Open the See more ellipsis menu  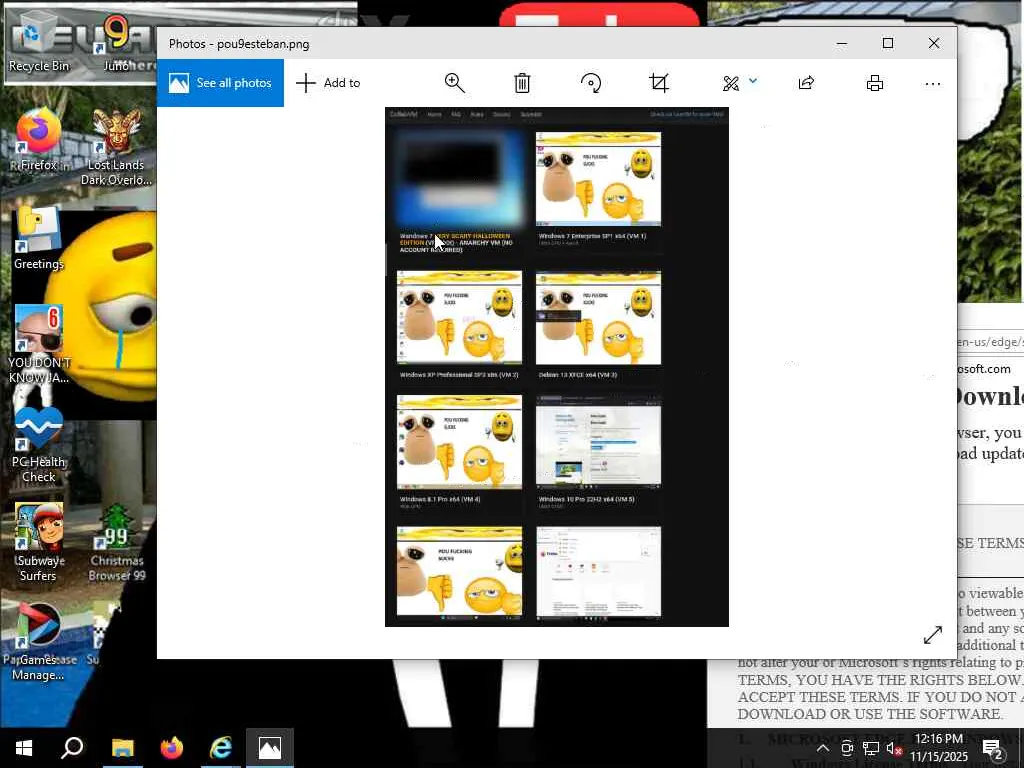933,84
